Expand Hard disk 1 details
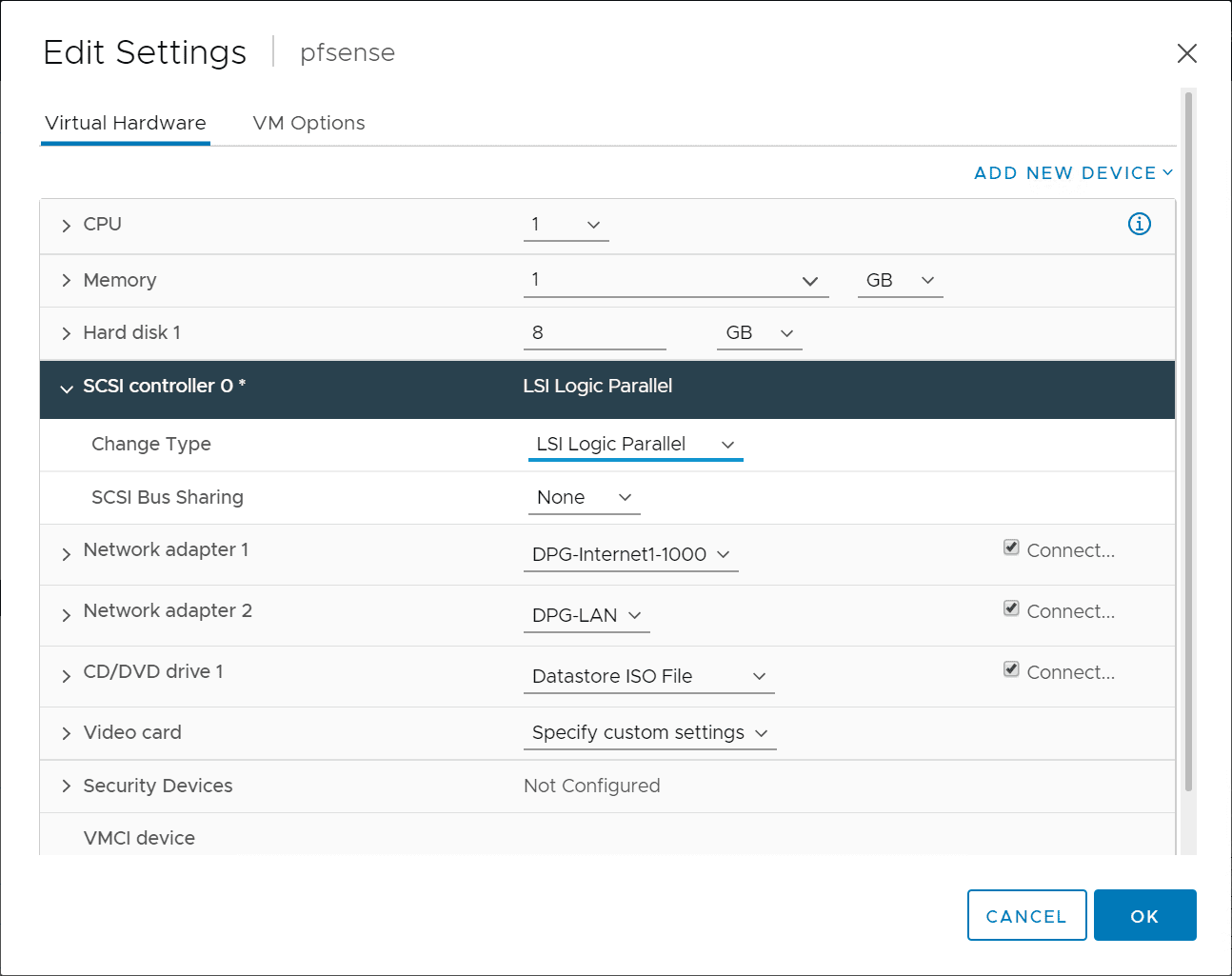Screen dimensions: 1232x976 (x=66, y=333)
